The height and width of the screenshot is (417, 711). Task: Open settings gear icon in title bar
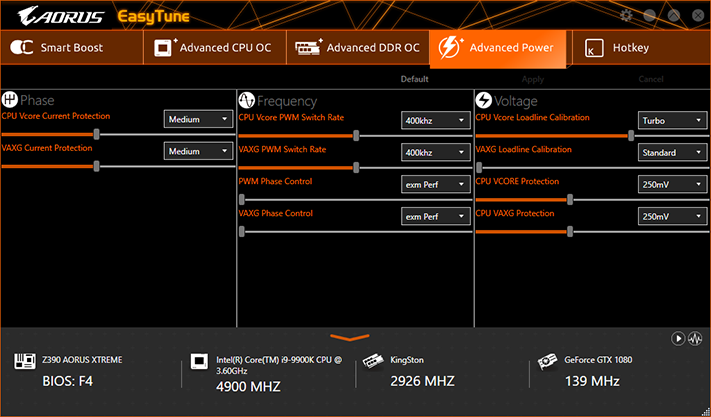[626, 15]
